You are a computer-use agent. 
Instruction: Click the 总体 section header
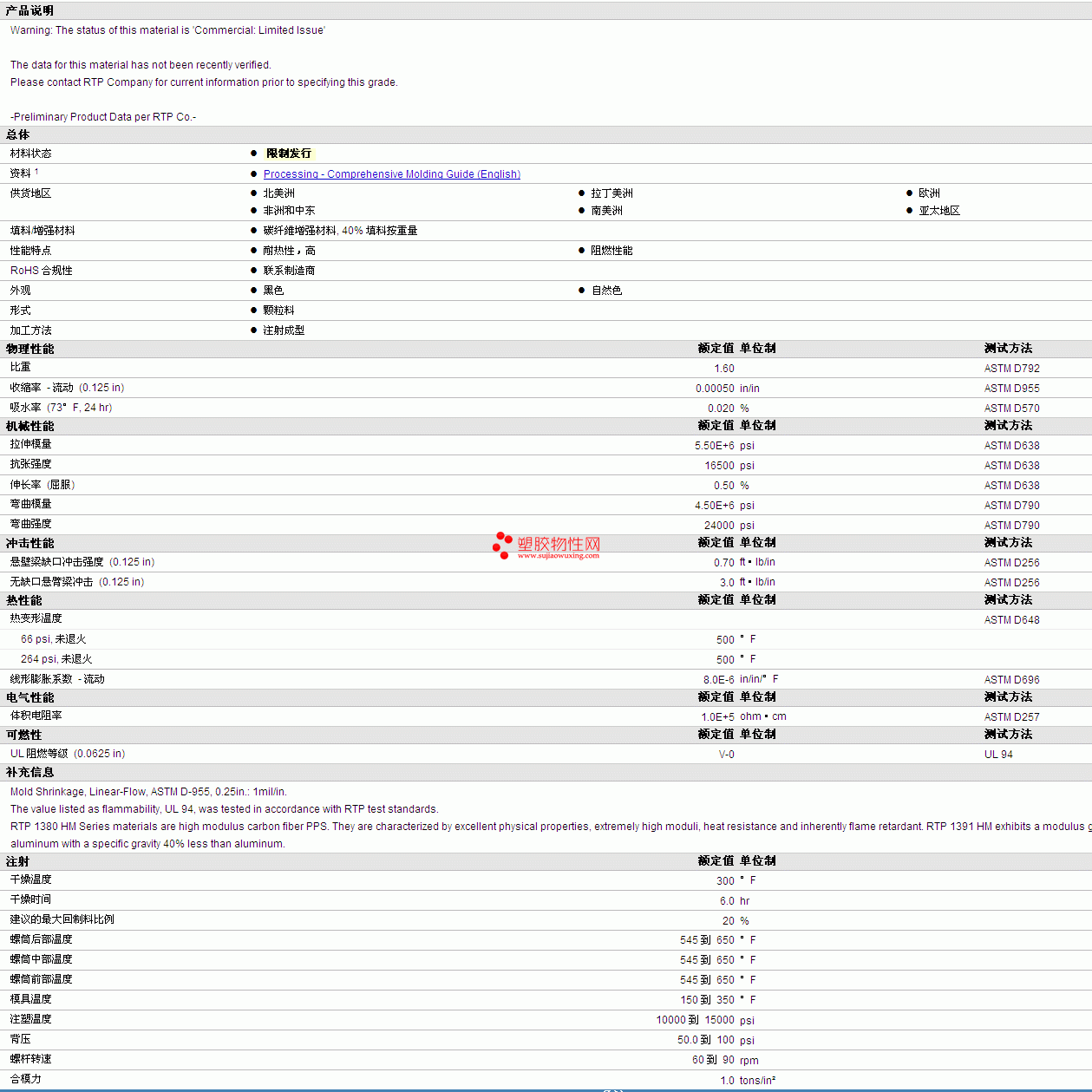point(17,134)
